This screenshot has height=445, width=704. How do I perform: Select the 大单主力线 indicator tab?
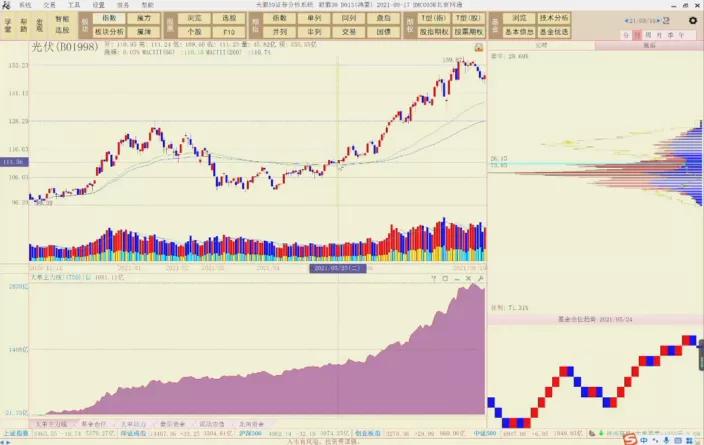point(51,424)
